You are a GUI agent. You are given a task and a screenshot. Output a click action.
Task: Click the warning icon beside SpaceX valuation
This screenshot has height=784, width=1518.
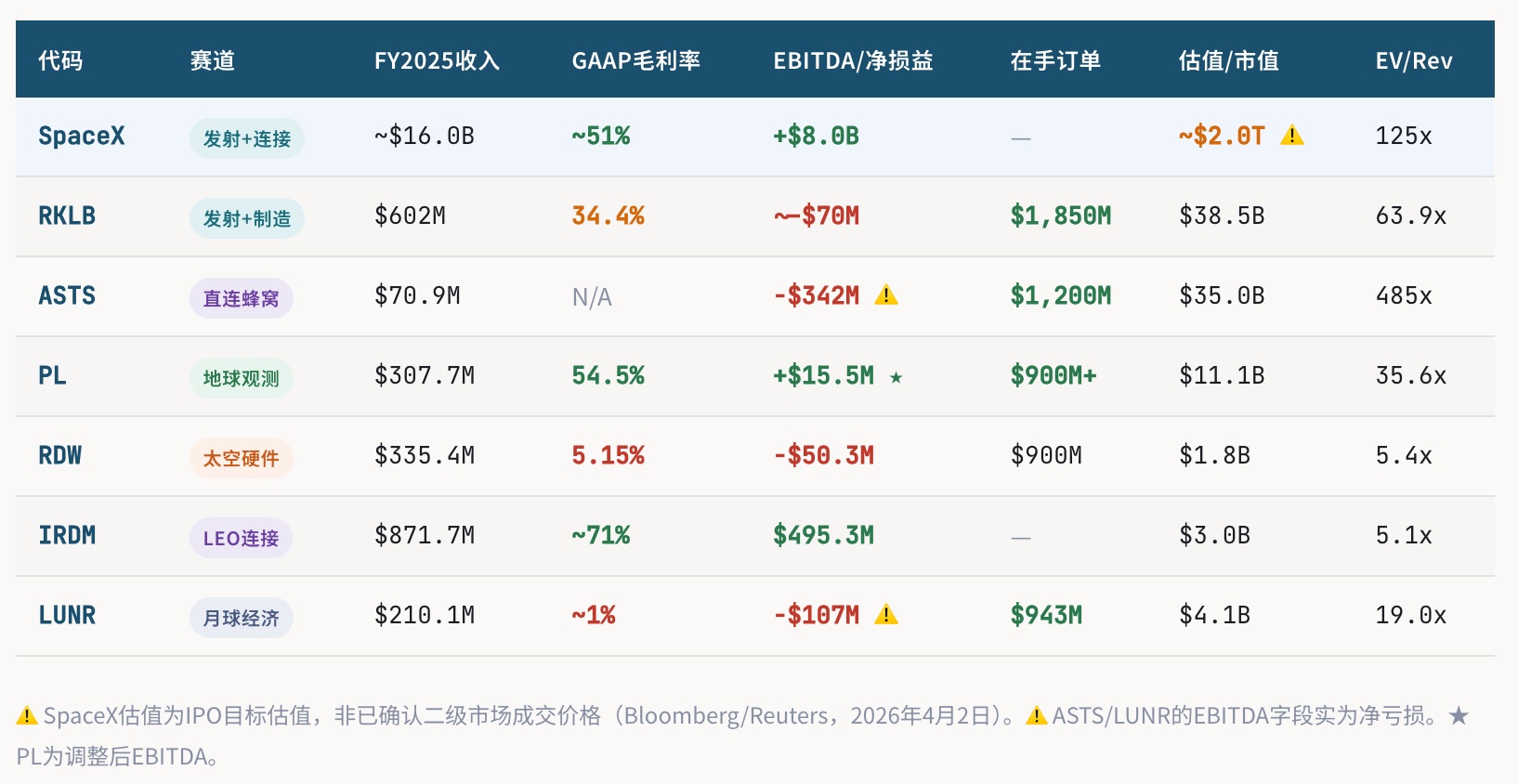pyautogui.click(x=1291, y=137)
